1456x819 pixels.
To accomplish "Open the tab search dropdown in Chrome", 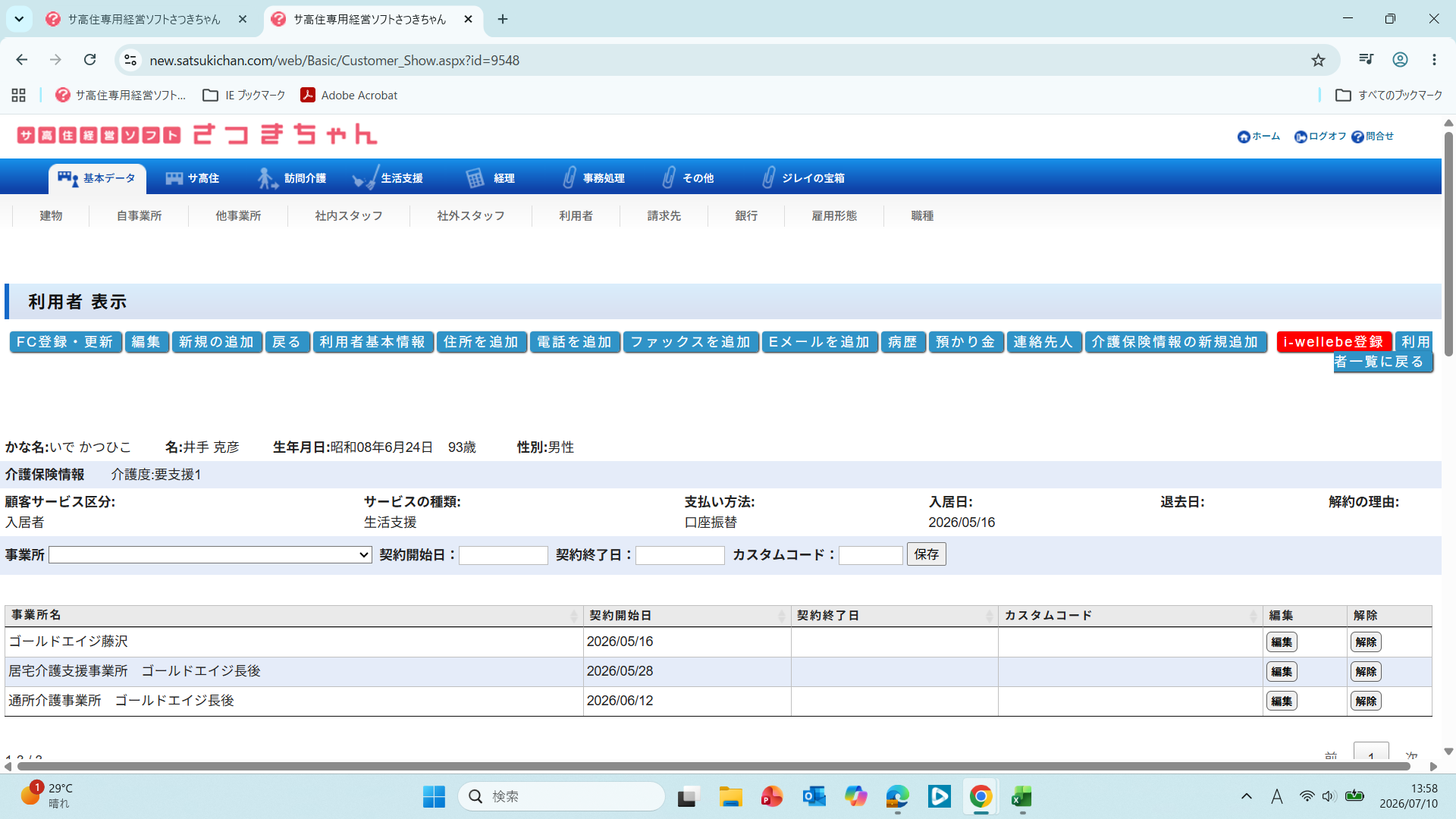I will (19, 19).
